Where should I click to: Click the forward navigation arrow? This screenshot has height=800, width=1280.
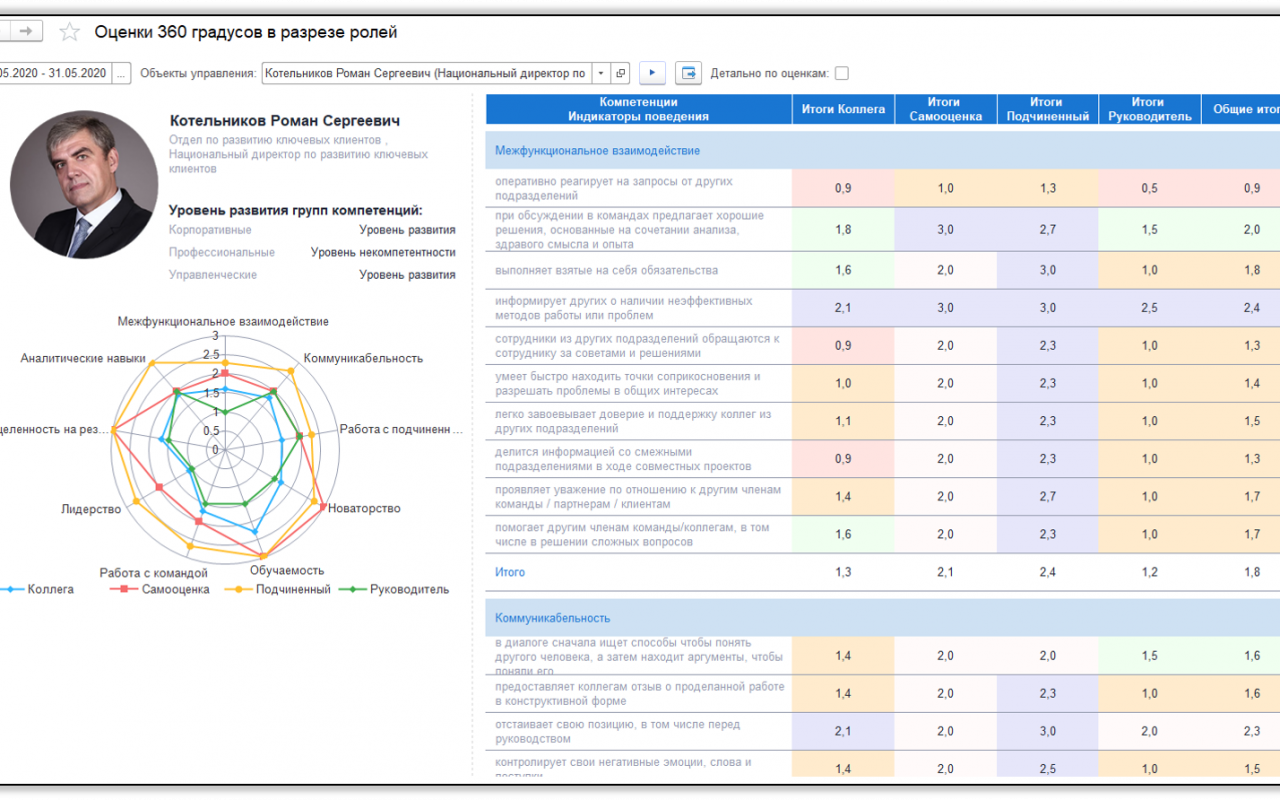25,32
